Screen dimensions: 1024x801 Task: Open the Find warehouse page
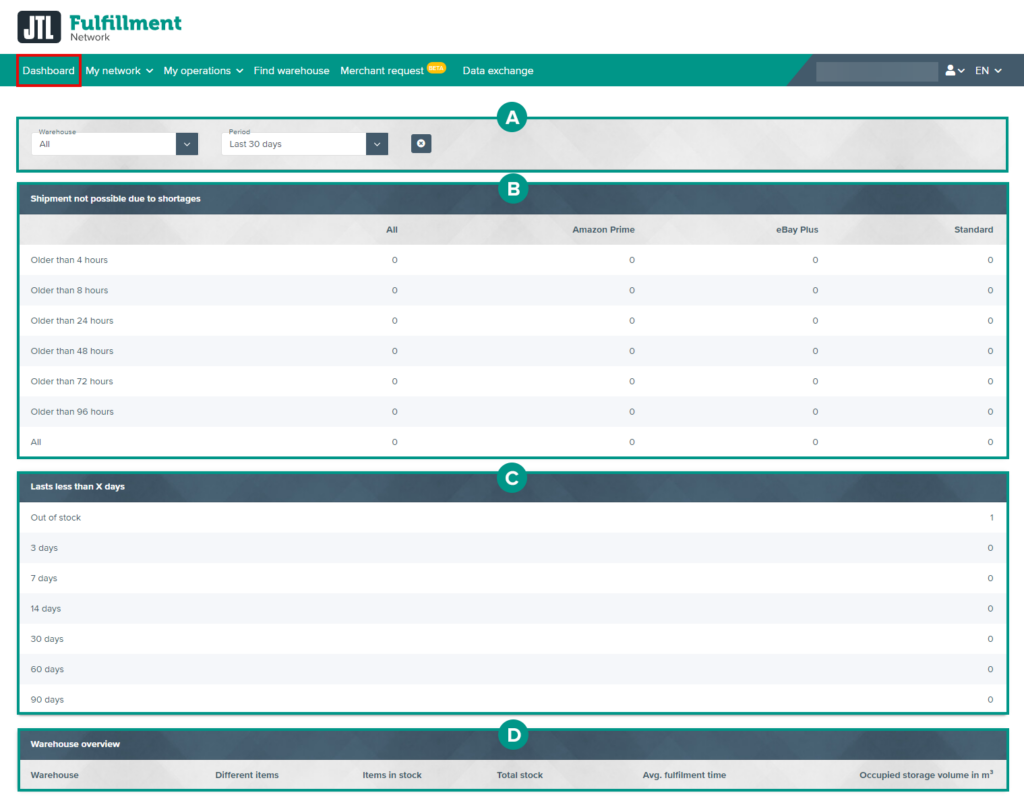point(291,71)
